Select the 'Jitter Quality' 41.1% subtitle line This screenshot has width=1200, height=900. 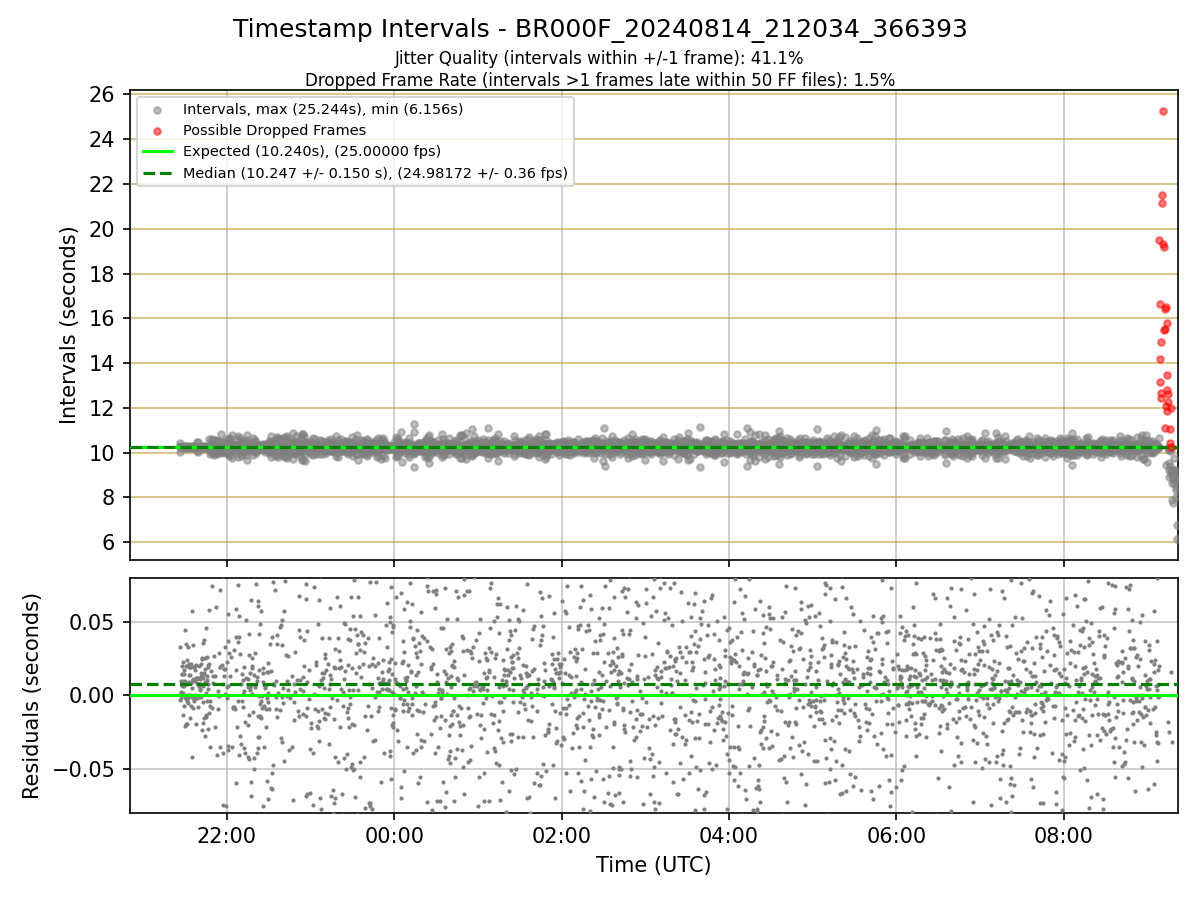click(599, 59)
